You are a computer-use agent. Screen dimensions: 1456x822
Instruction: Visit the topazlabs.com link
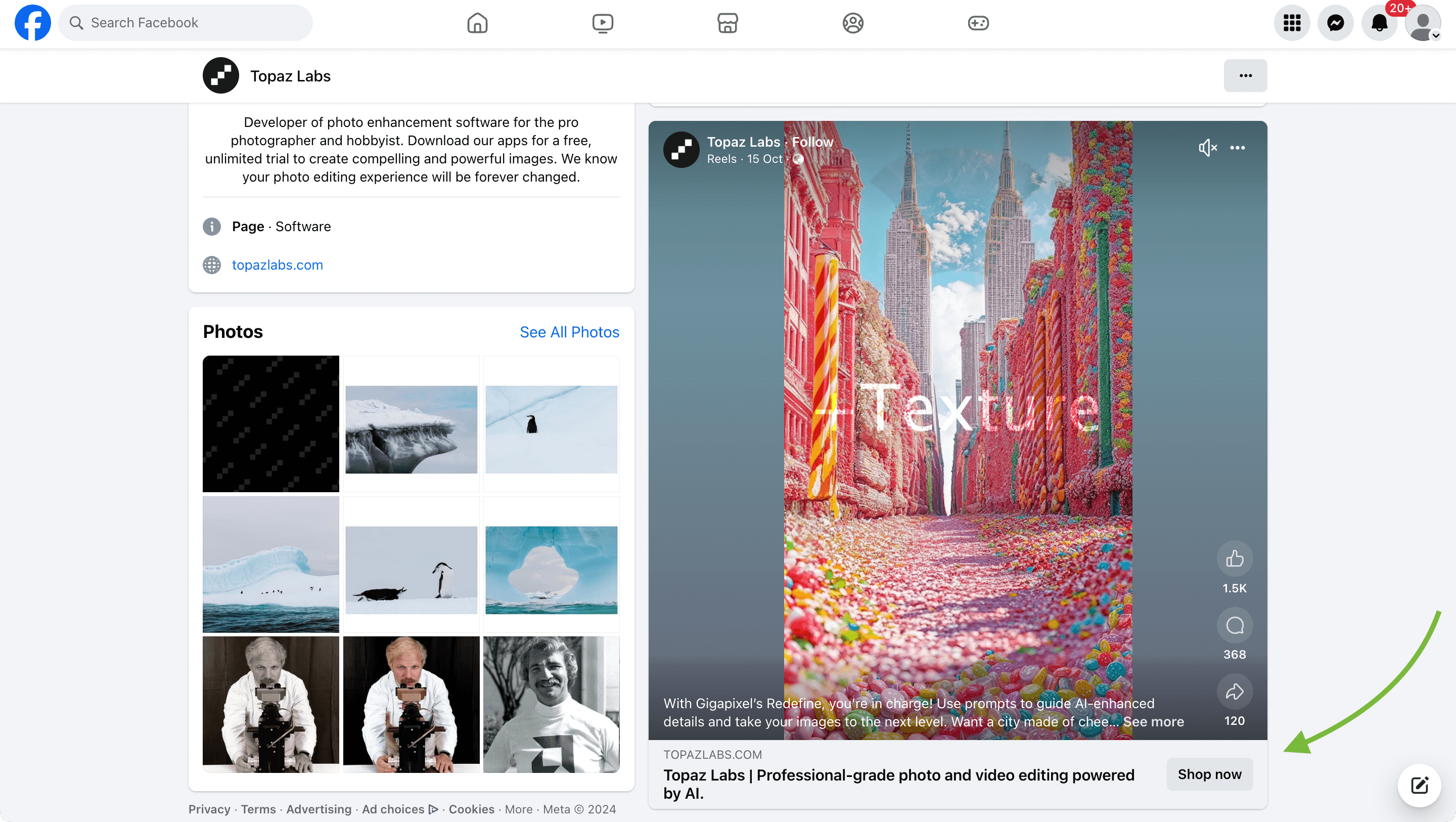[x=277, y=265]
